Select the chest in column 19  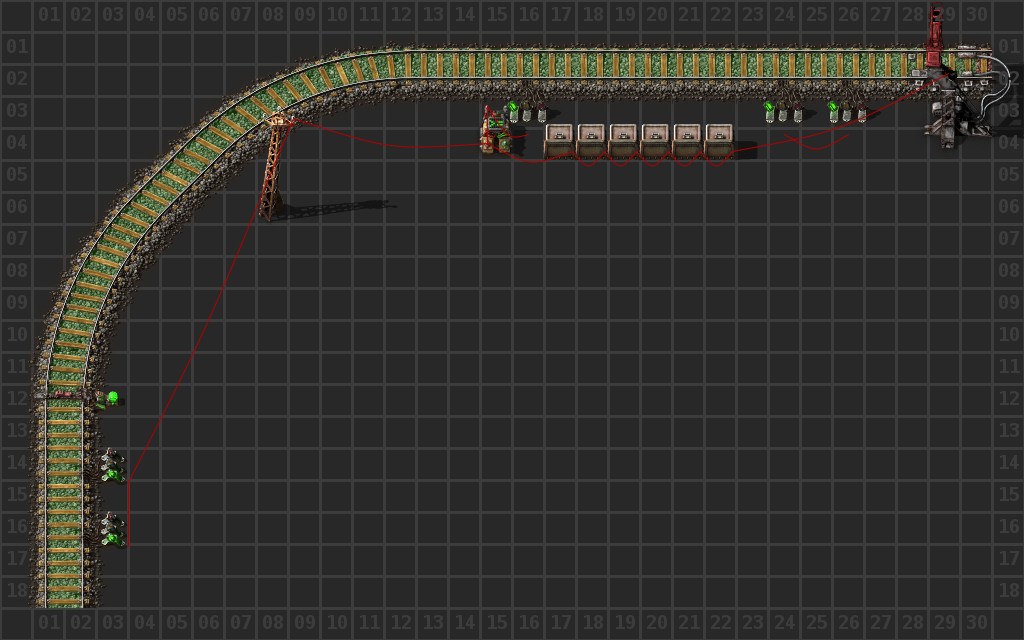pyautogui.click(x=624, y=141)
